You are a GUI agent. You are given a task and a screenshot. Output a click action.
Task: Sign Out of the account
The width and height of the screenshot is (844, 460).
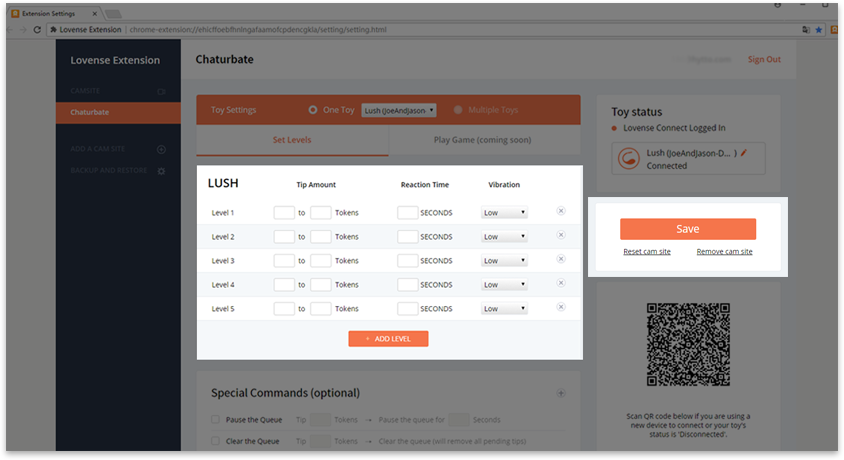tap(764, 59)
